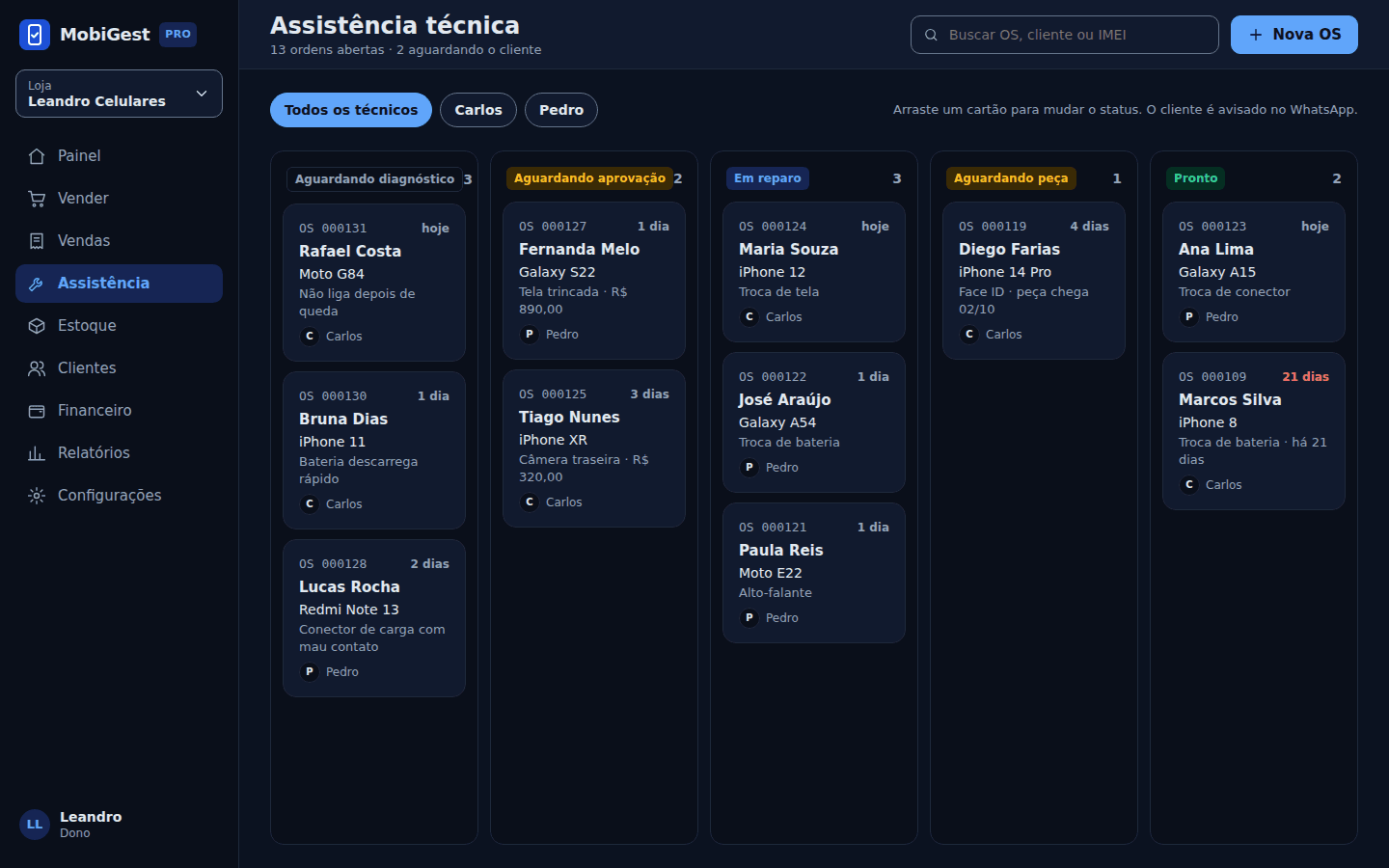The image size is (1389, 868).
Task: Click the Aguardando aprovação column label
Action: click(589, 178)
